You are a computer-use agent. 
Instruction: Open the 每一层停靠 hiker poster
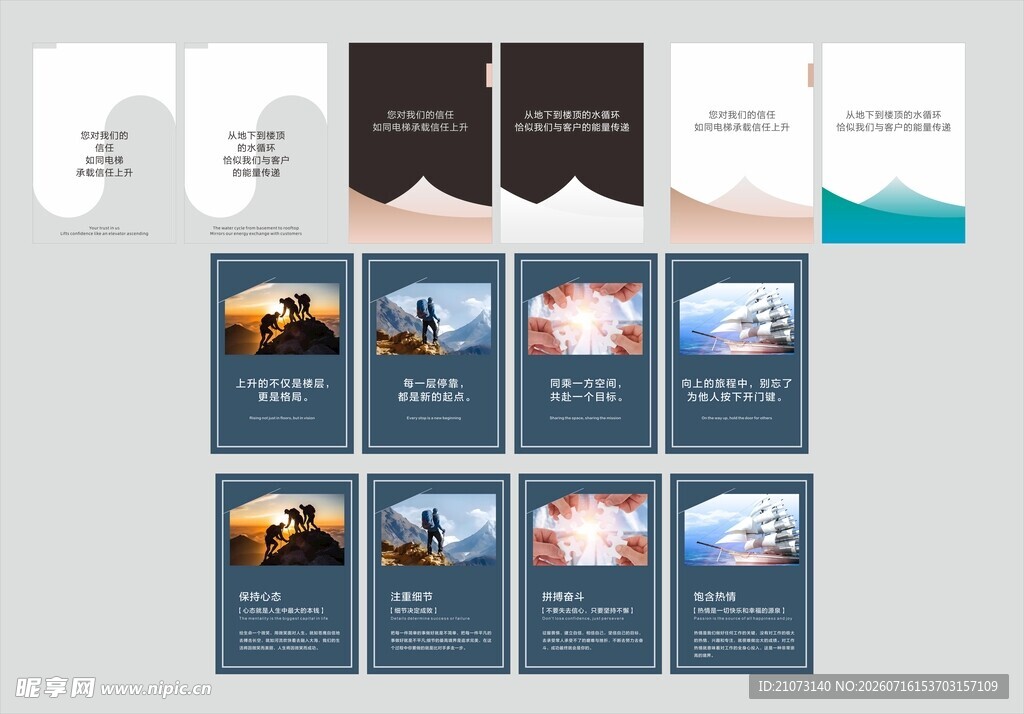(x=434, y=353)
